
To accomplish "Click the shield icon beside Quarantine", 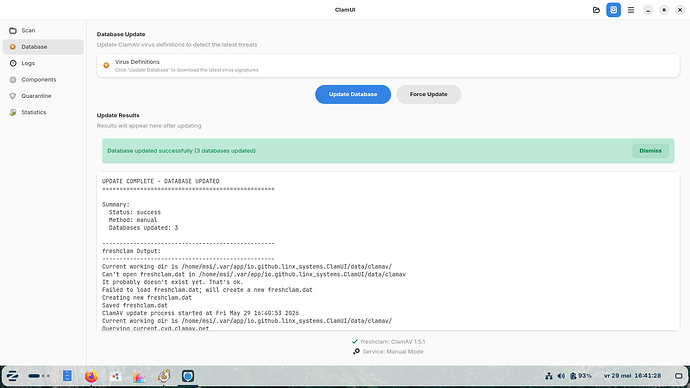I will [13, 96].
